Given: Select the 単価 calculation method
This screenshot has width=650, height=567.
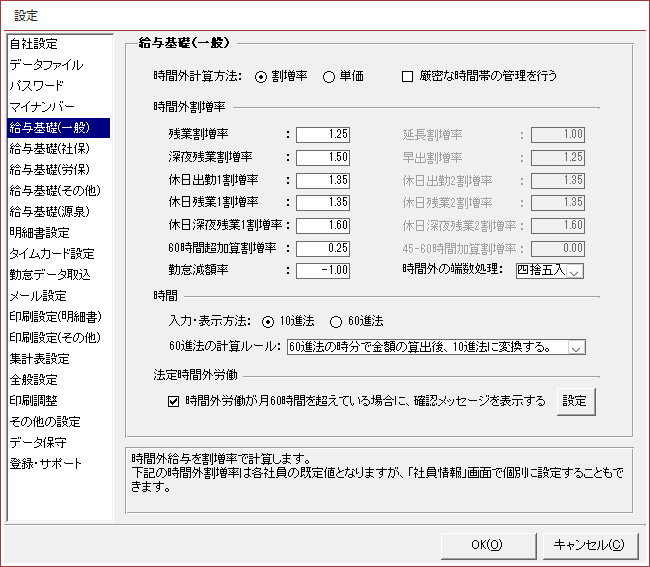Looking at the screenshot, I should point(329,76).
